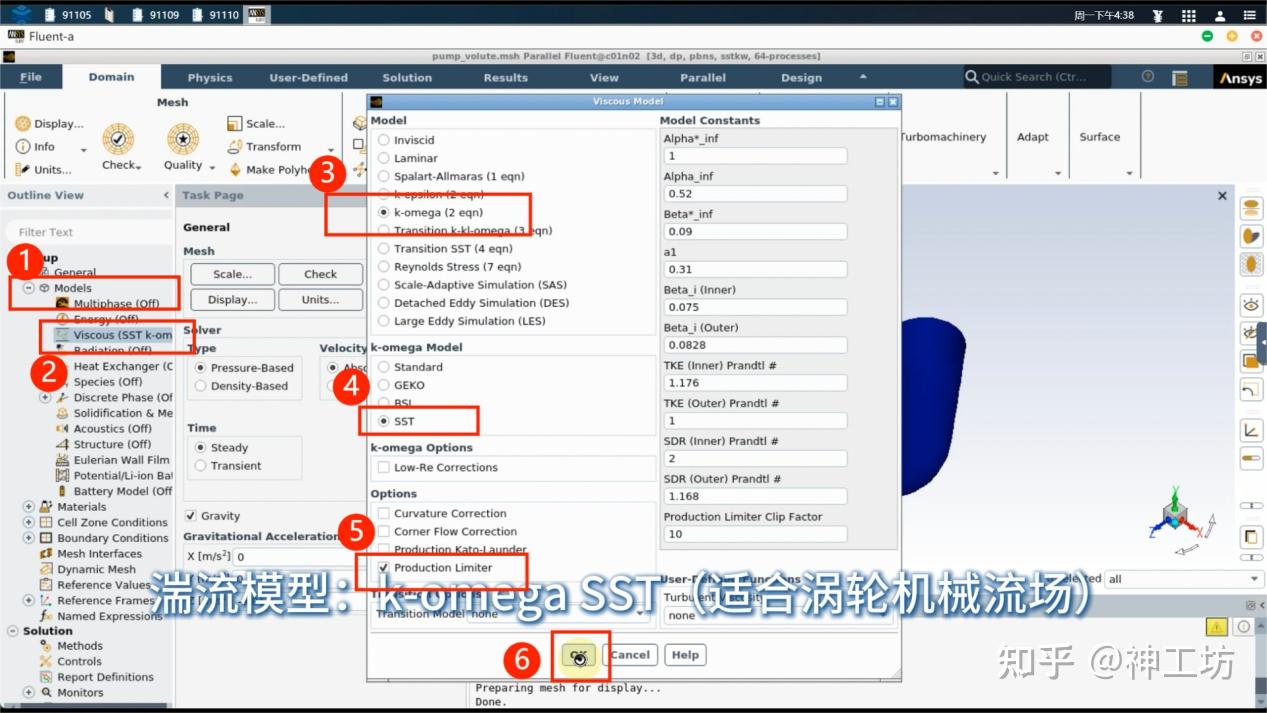The width and height of the screenshot is (1267, 713).
Task: Switch to the User-Defined tab
Action: pos(309,77)
